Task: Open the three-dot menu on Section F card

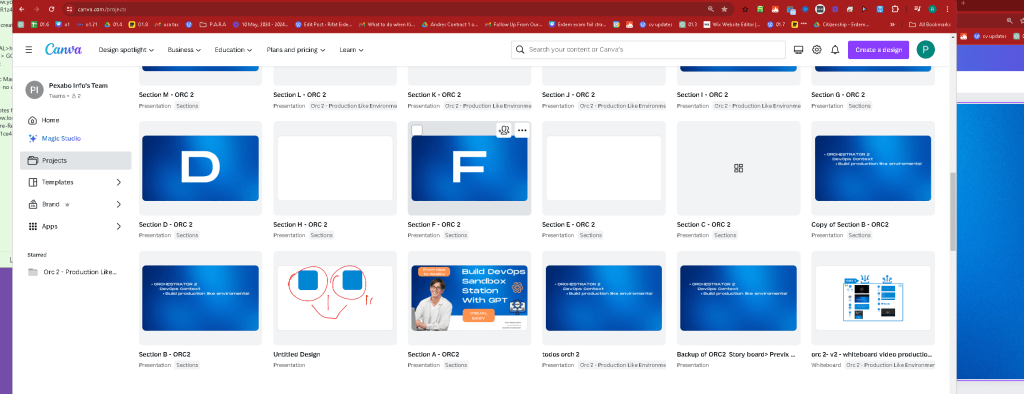Action: pos(522,131)
